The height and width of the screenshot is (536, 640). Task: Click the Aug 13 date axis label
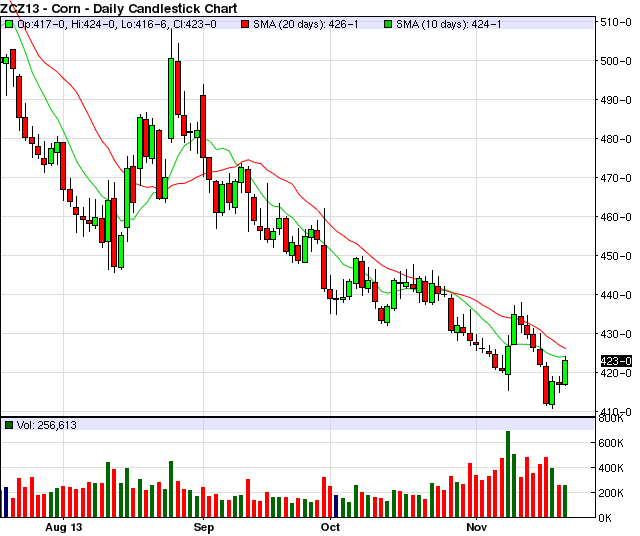click(64, 527)
